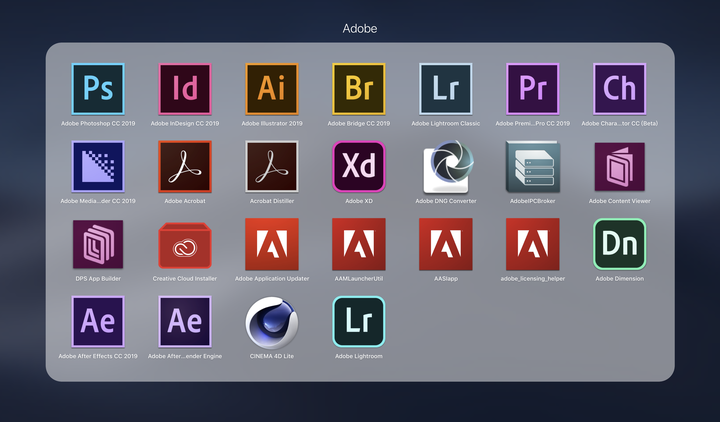Viewport: 720px width, 422px height.
Task: Launch Adobe Premiere Pro CC 2019
Action: pyautogui.click(x=533, y=89)
